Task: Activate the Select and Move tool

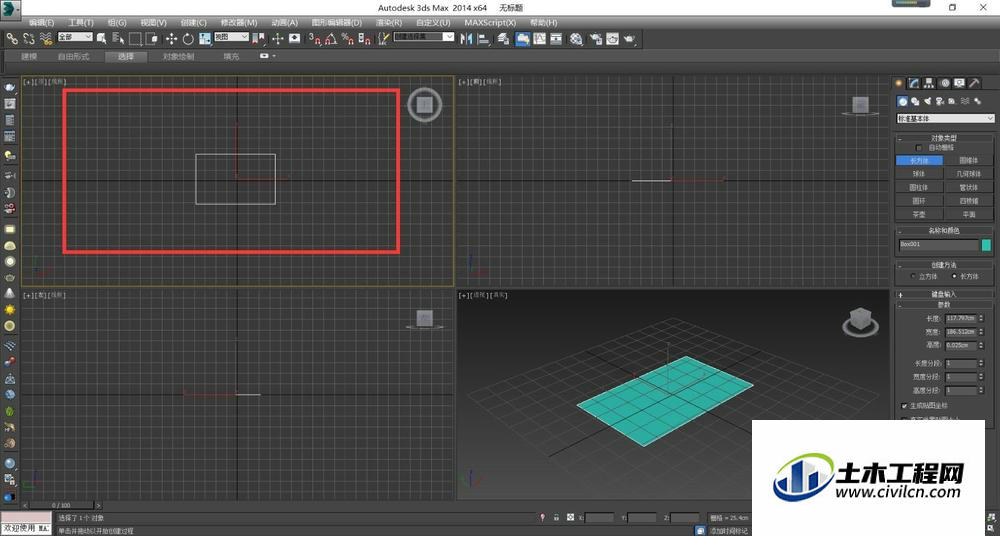Action: point(172,39)
